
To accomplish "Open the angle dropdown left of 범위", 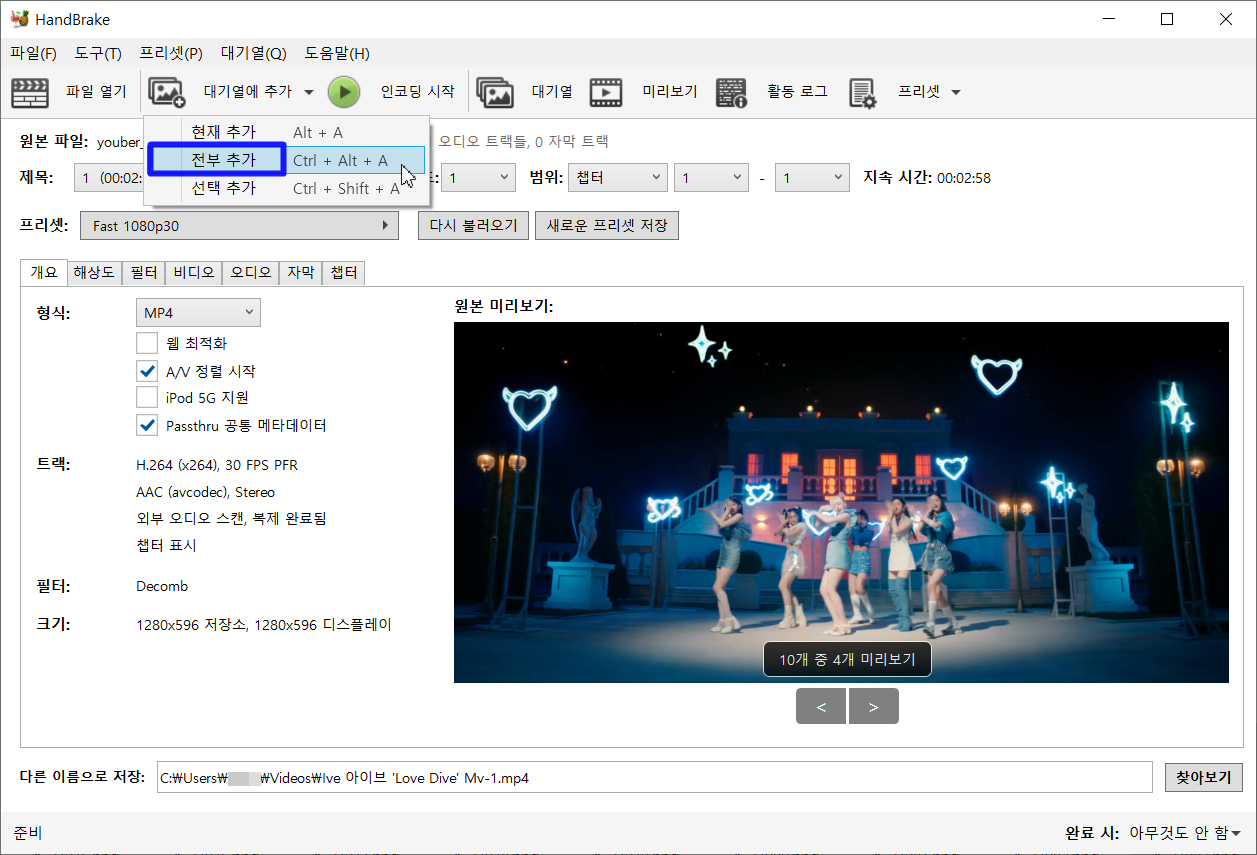I will coord(478,178).
